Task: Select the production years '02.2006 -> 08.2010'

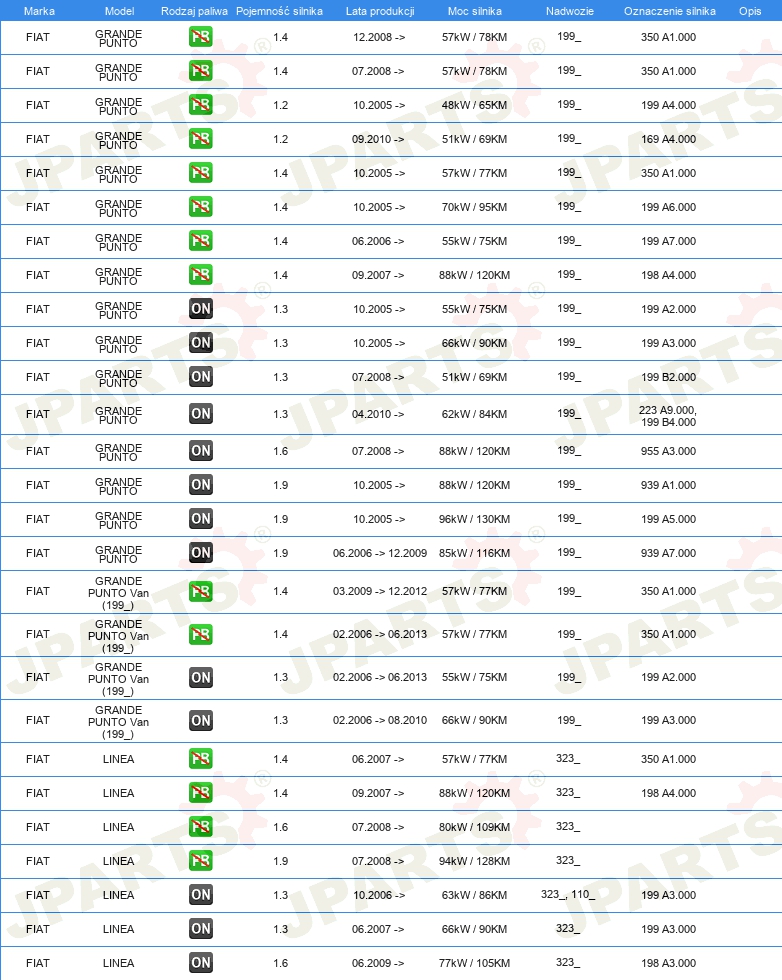Action: click(379, 721)
